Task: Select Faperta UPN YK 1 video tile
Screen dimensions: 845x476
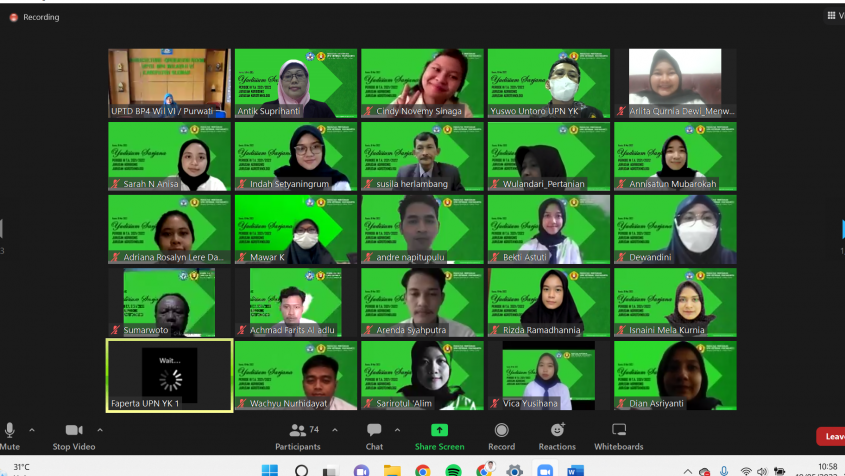Action: [169, 376]
